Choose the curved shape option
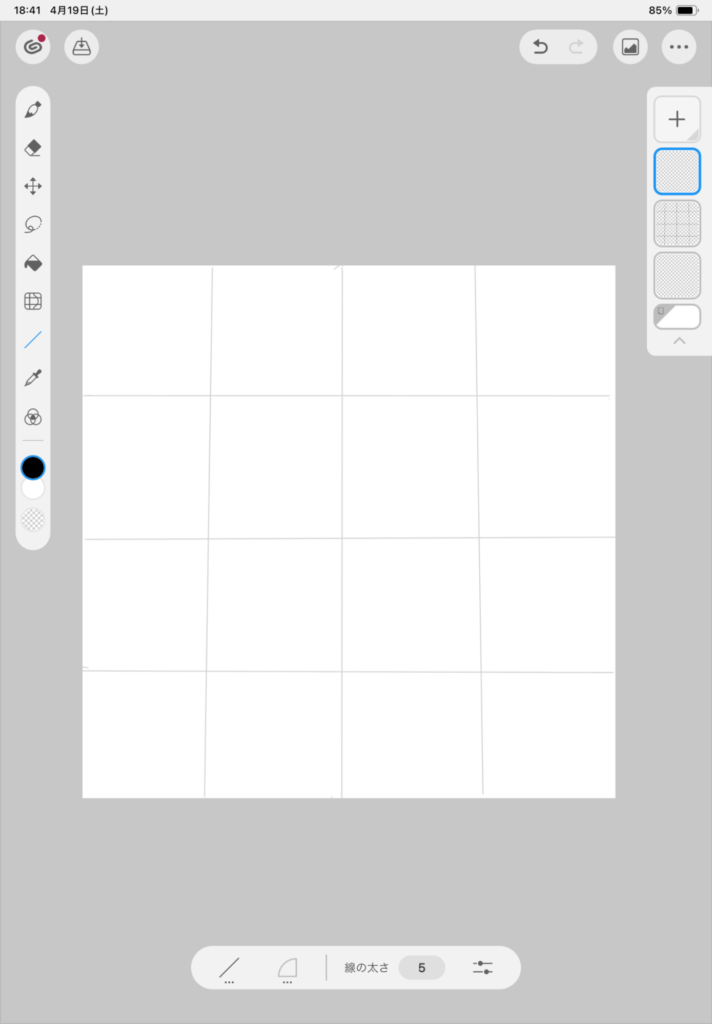 [287, 968]
